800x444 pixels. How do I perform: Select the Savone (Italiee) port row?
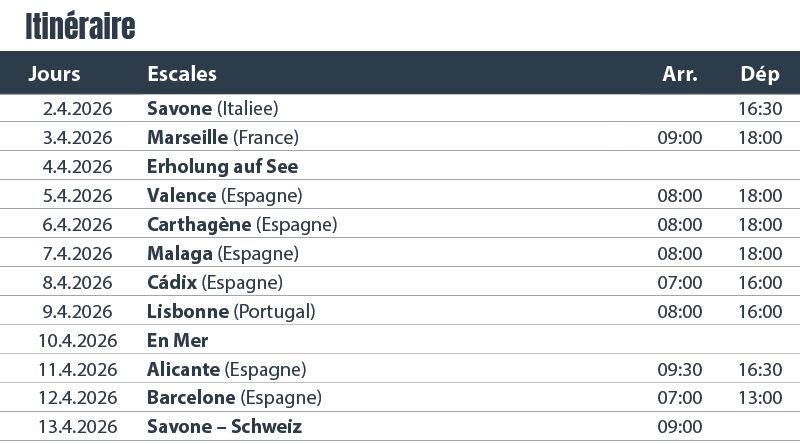coord(212,108)
